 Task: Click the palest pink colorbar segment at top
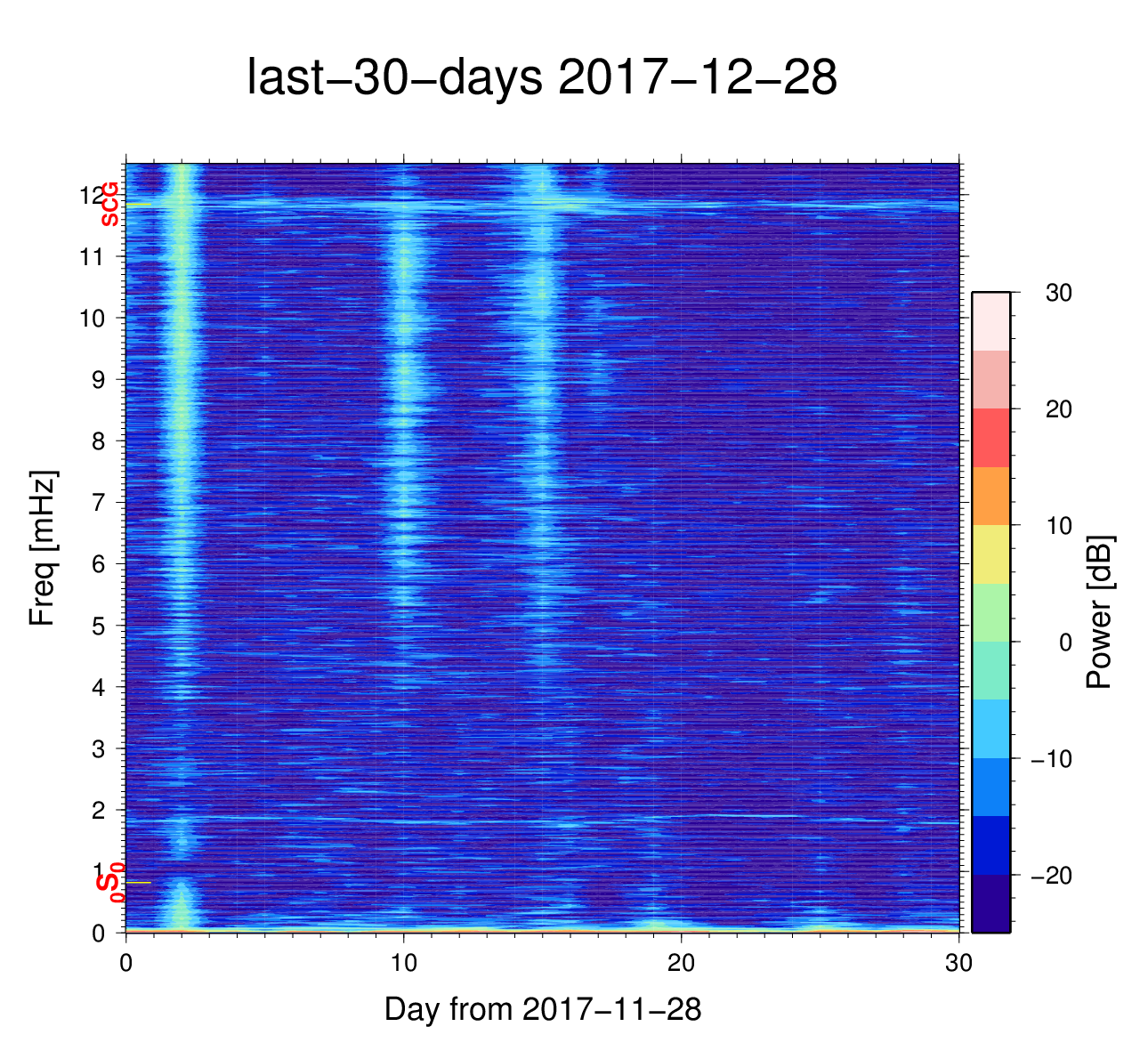click(x=990, y=321)
